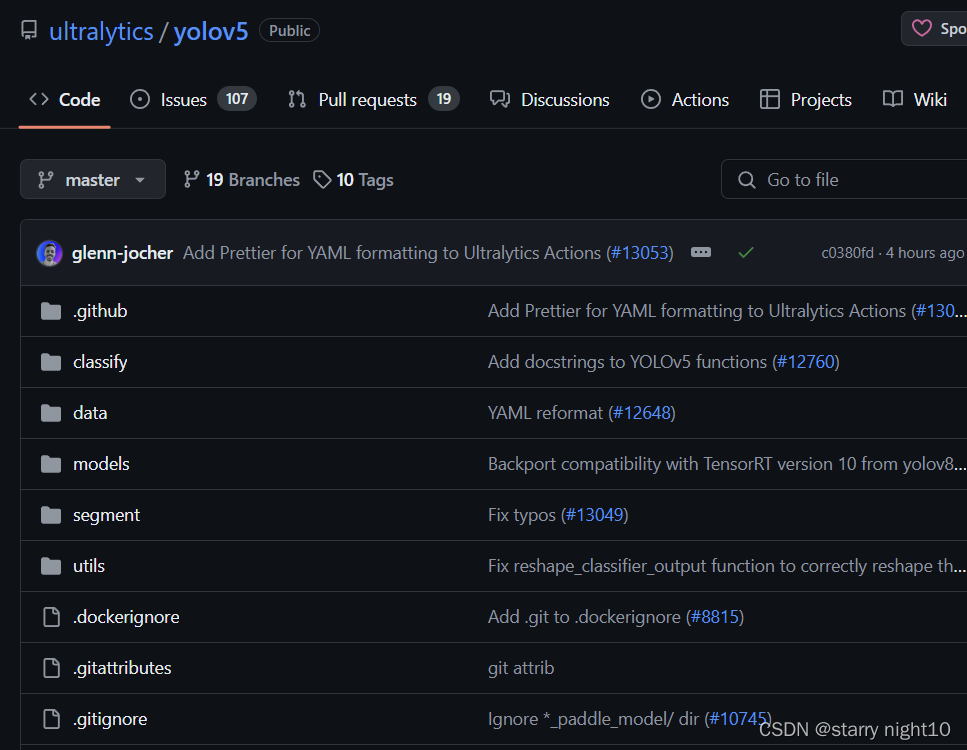This screenshot has width=967, height=750.
Task: Click the file icon of .gitignore
Action: click(x=51, y=719)
